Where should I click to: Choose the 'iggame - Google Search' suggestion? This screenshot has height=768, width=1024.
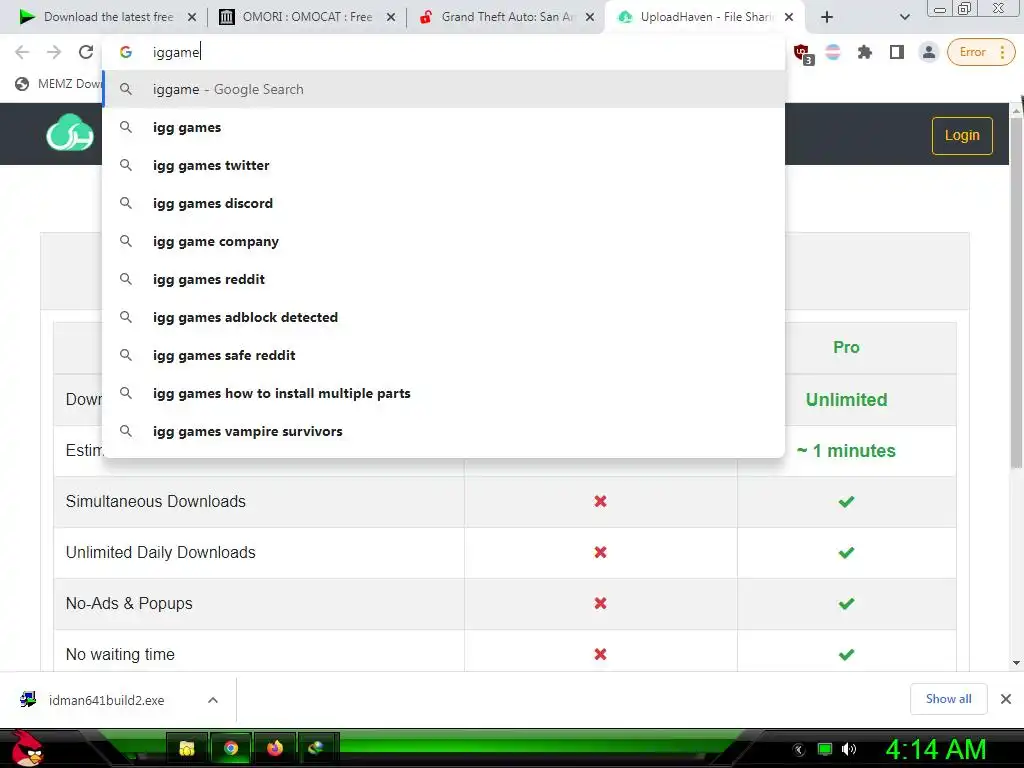(x=444, y=89)
